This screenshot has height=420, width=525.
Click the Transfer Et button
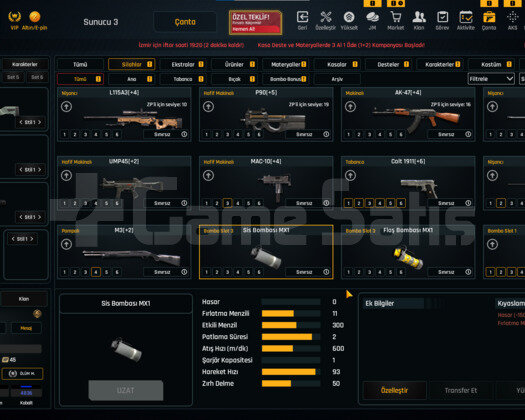click(x=461, y=390)
